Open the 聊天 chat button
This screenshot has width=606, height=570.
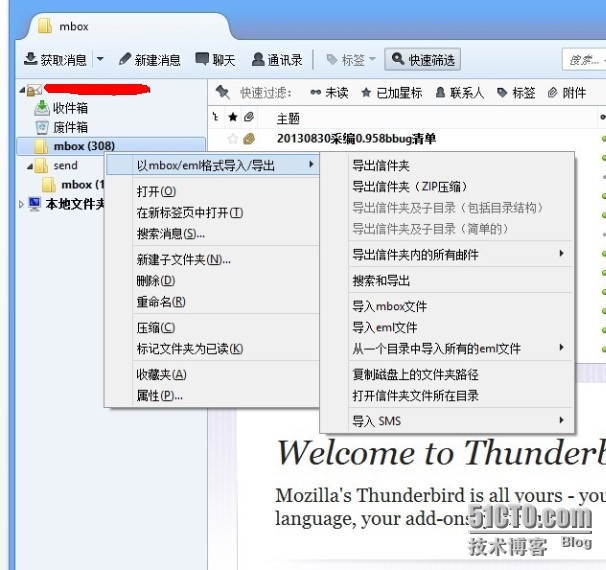215,60
